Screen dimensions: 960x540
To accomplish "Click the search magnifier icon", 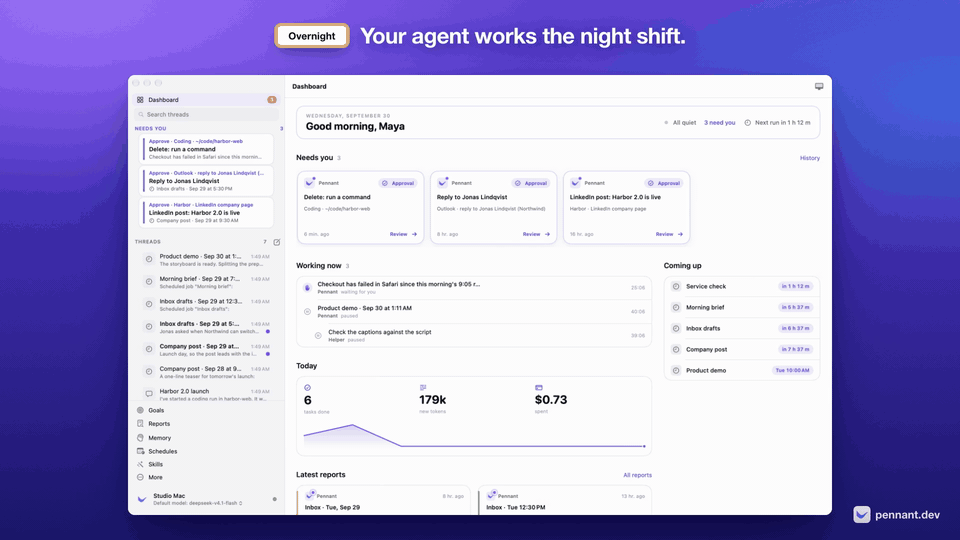I will pyautogui.click(x=141, y=114).
